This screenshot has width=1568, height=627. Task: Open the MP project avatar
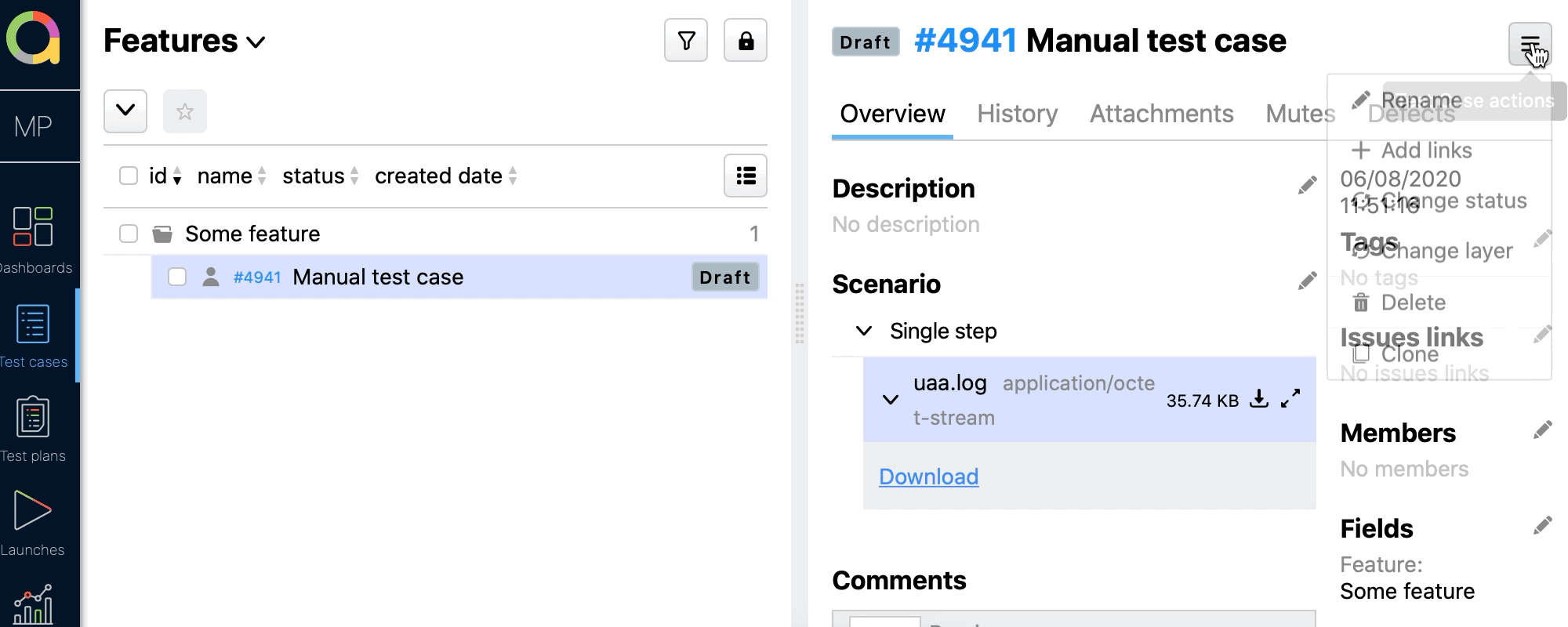tap(33, 126)
